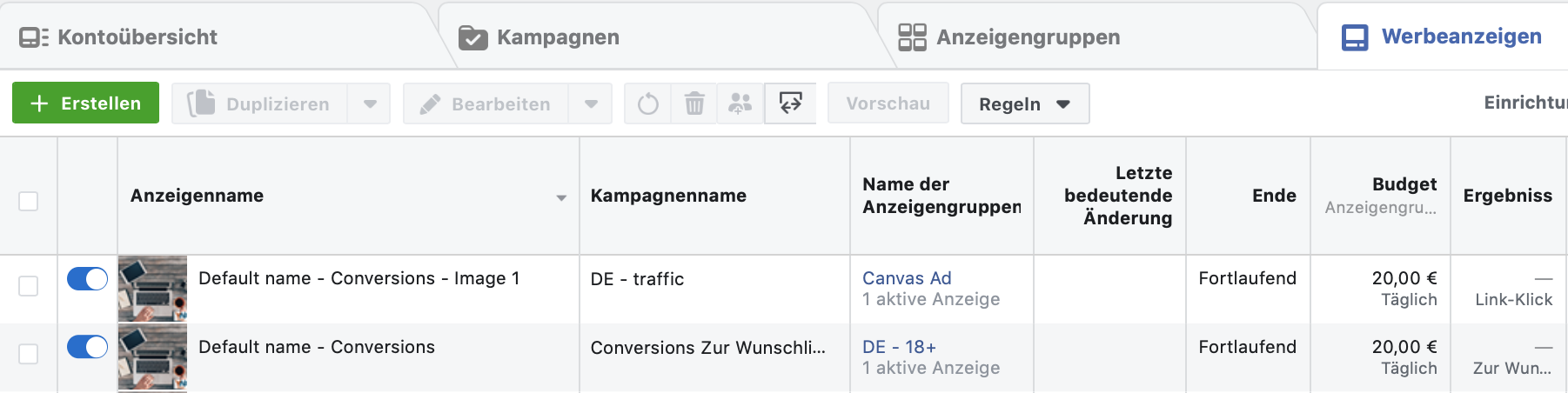Image resolution: width=1568 pixels, height=393 pixels.
Task: Click the Duplizieren copy icon
Action: [x=201, y=103]
